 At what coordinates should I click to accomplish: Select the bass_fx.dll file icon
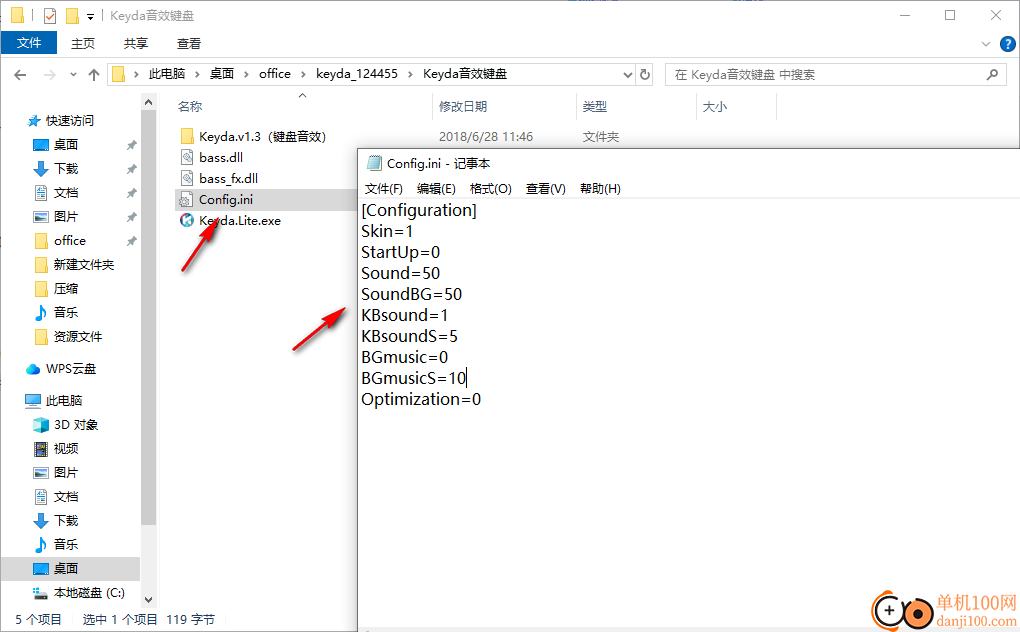(187, 178)
